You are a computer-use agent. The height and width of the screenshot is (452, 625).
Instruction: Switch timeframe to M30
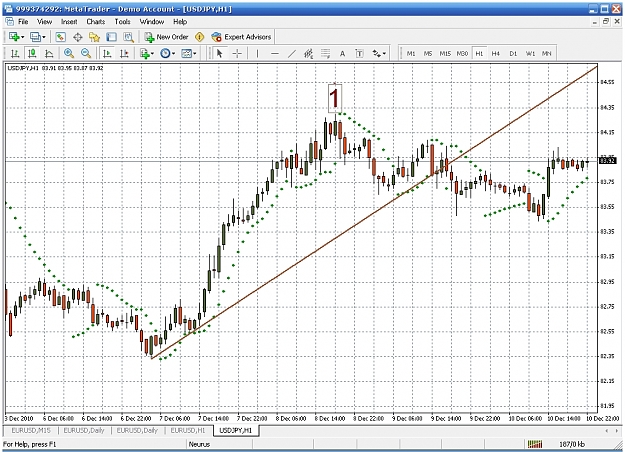(462, 53)
